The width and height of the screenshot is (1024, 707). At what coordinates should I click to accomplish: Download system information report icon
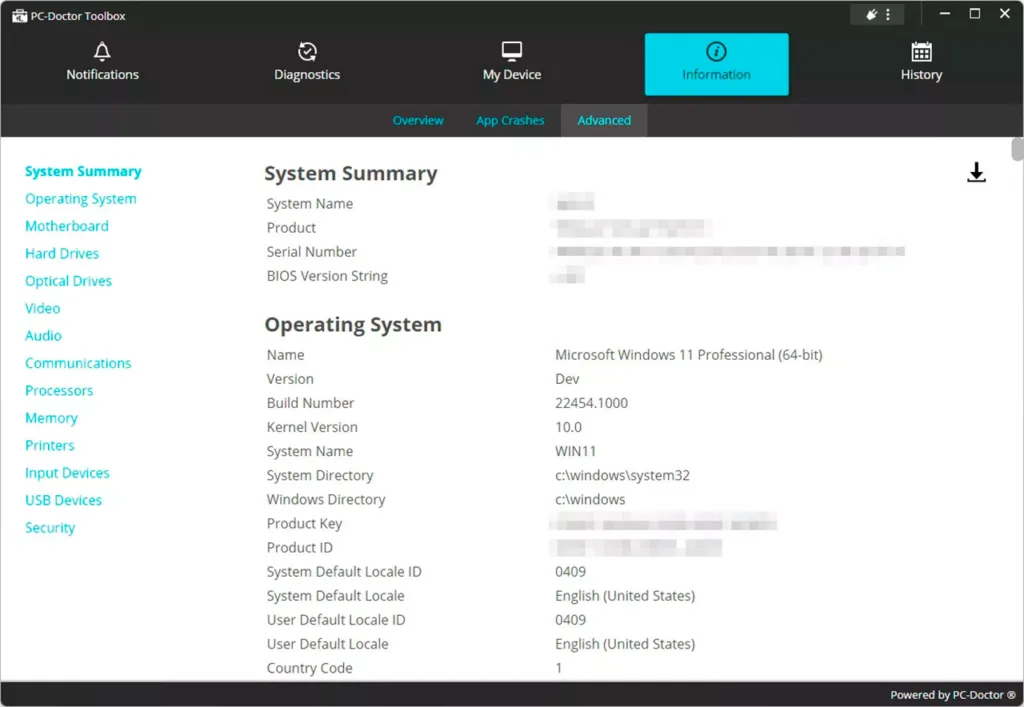pos(976,172)
